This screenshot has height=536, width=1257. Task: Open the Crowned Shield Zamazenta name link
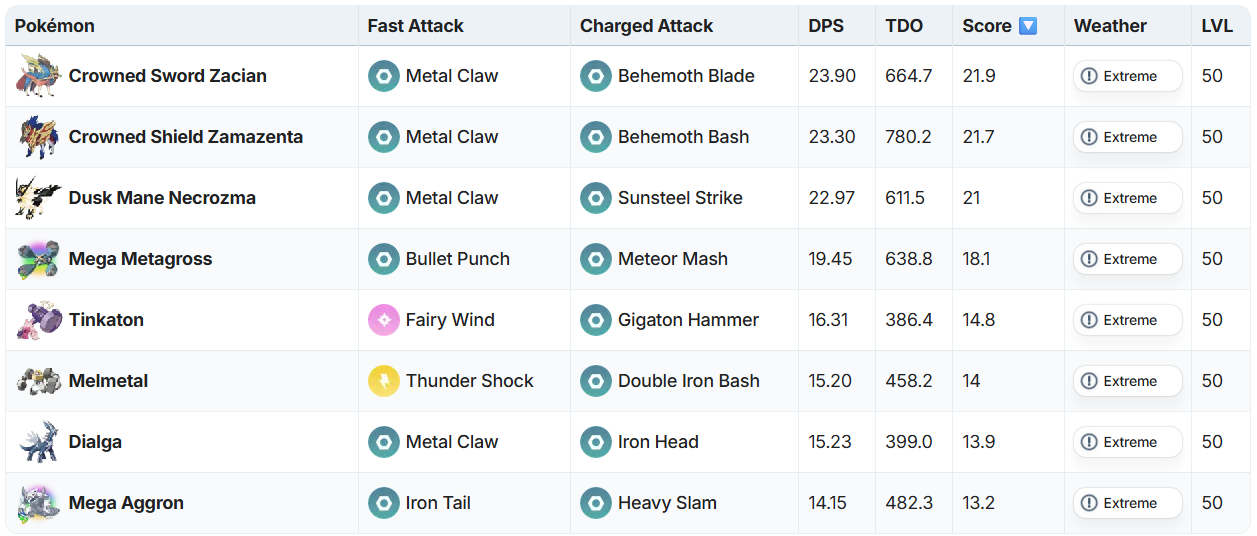pyautogui.click(x=185, y=137)
